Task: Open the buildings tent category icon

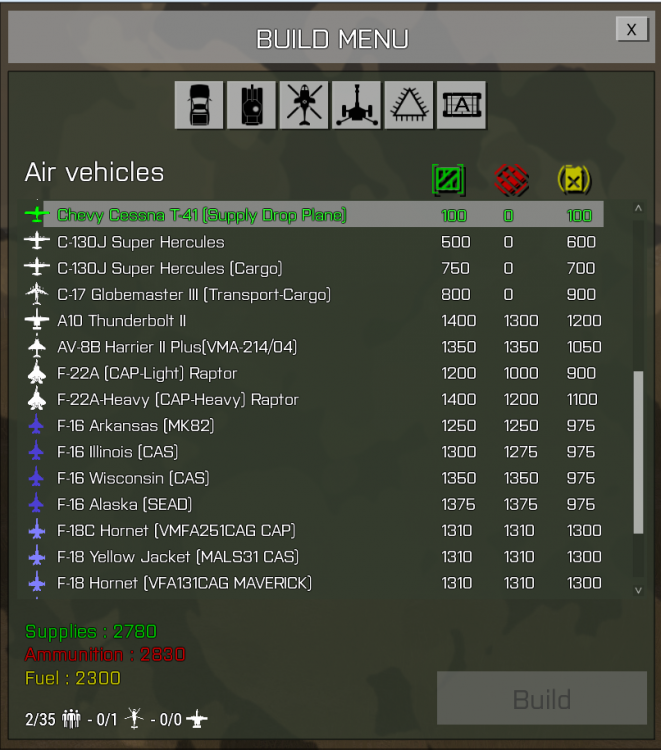Action: click(409, 105)
